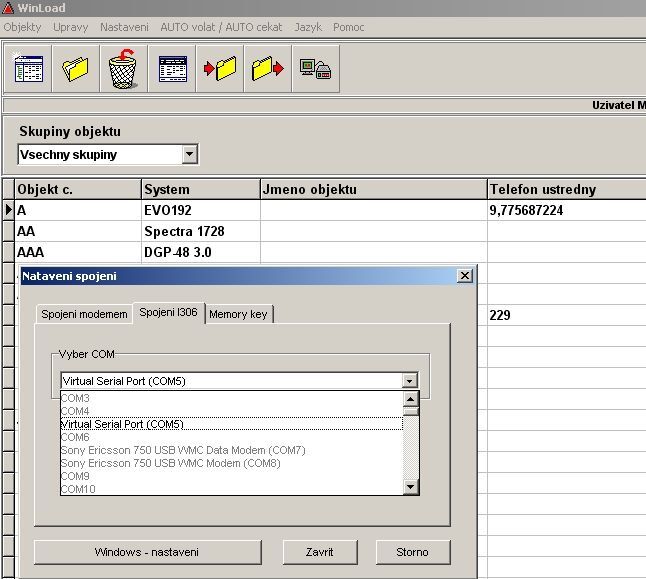Click the export from folder icon

pos(268,70)
